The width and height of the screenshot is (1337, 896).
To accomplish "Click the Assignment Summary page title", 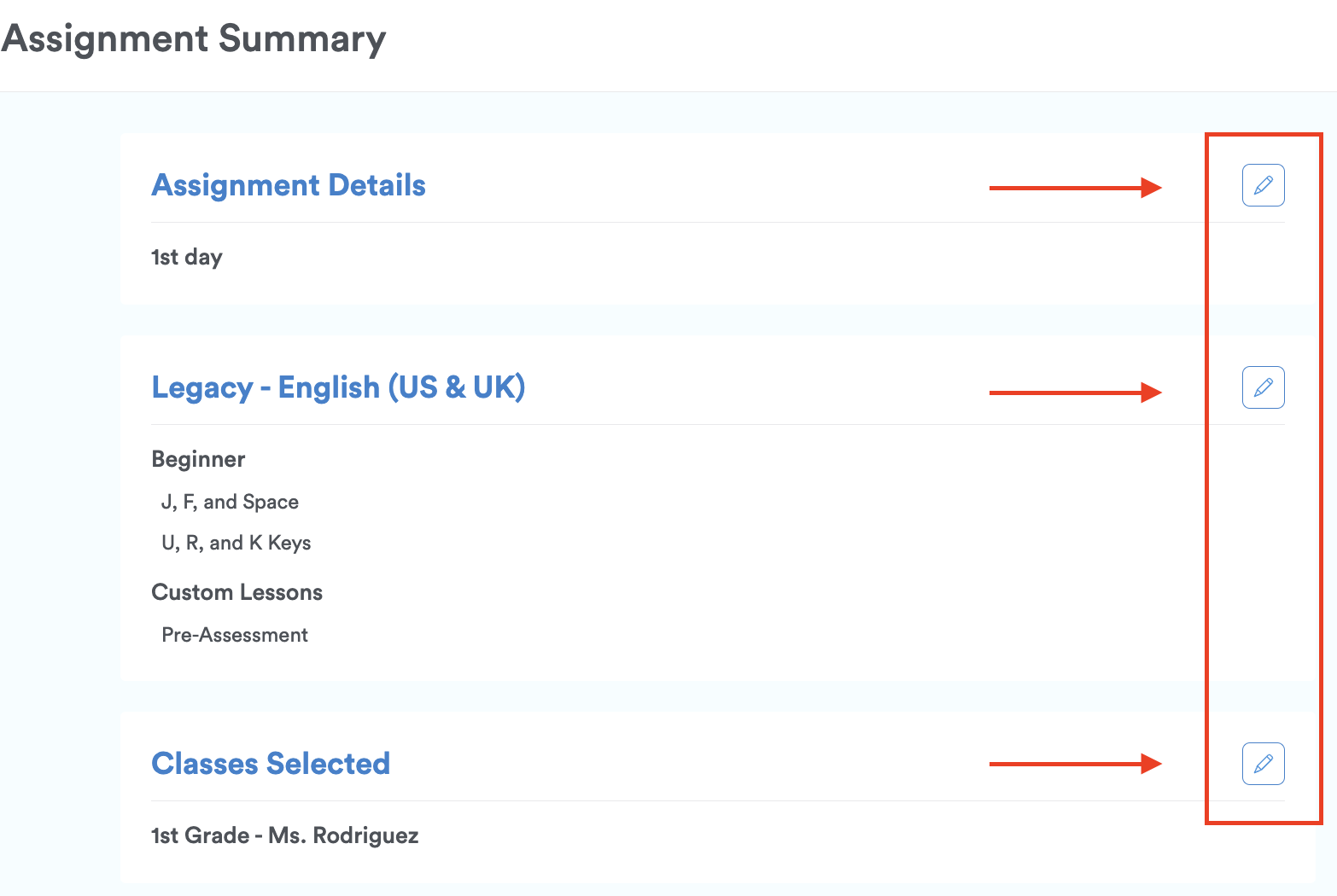I will 194,39.
